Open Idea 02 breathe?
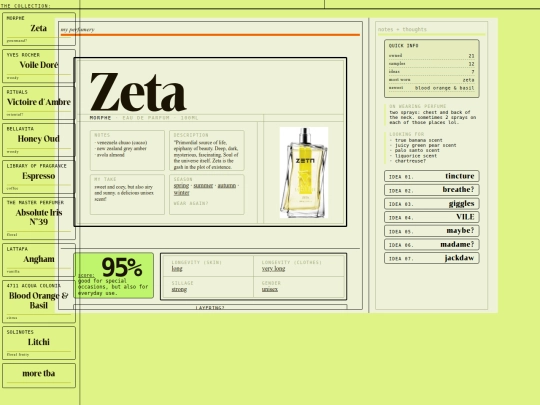The height and width of the screenshot is (405, 540). [x=432, y=190]
